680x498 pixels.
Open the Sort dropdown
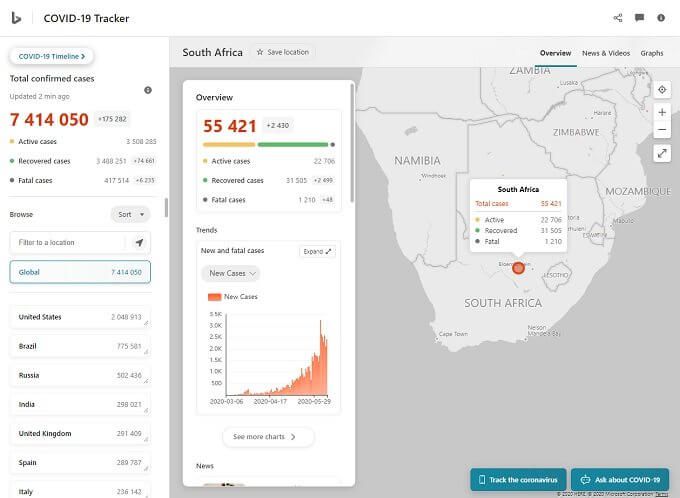pyautogui.click(x=130, y=214)
